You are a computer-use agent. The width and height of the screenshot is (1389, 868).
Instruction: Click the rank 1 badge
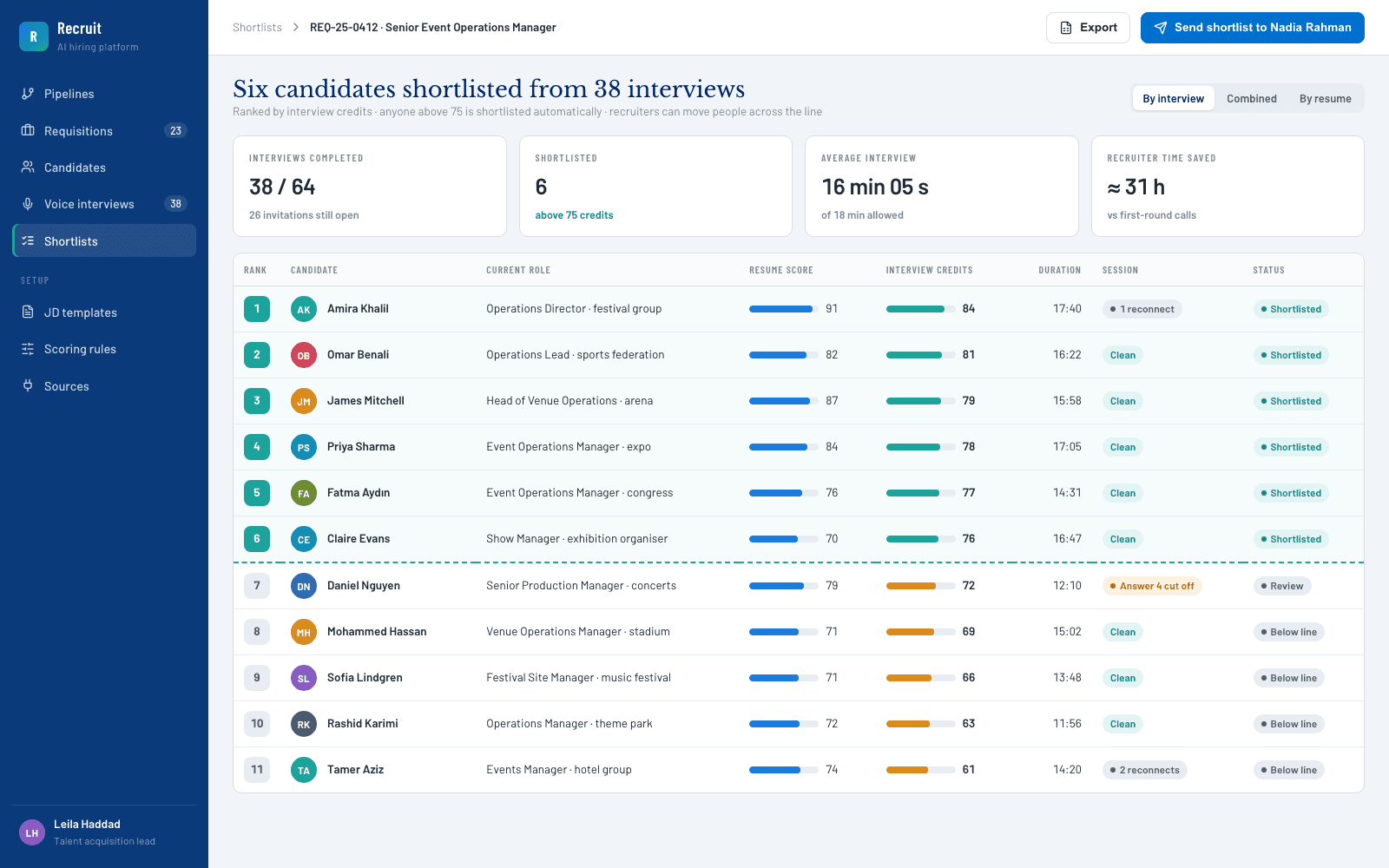tap(257, 309)
